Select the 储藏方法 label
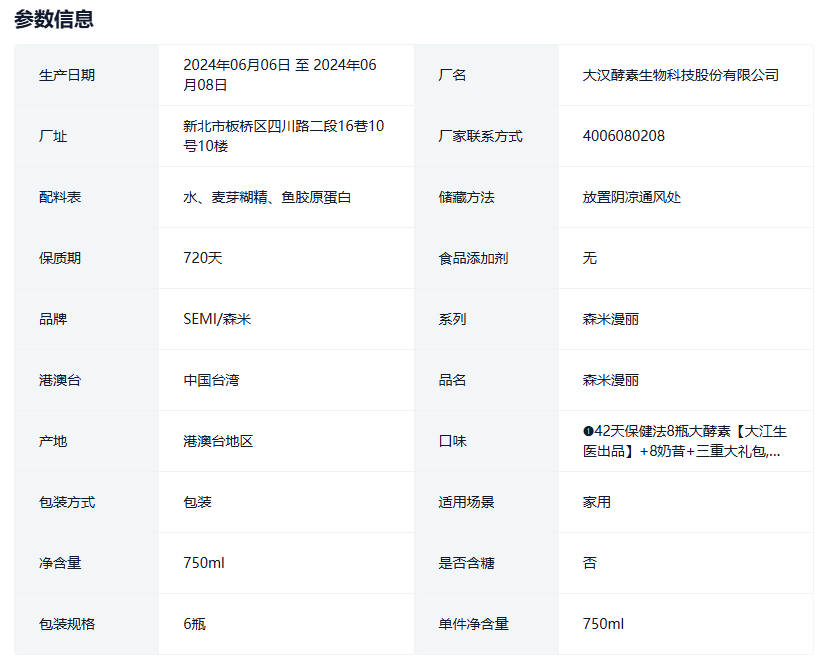 pyautogui.click(x=466, y=197)
